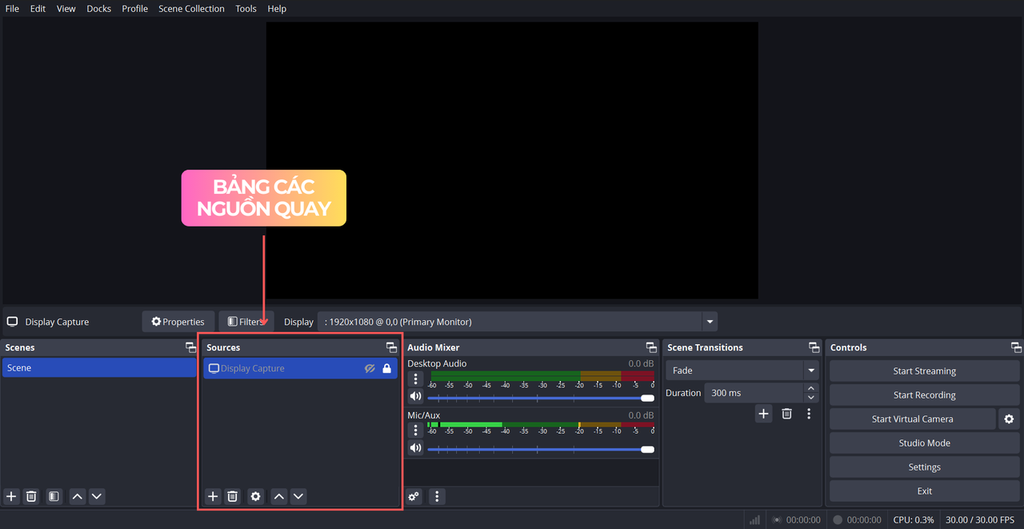Open source properties gear in Sources panel

[x=256, y=496]
